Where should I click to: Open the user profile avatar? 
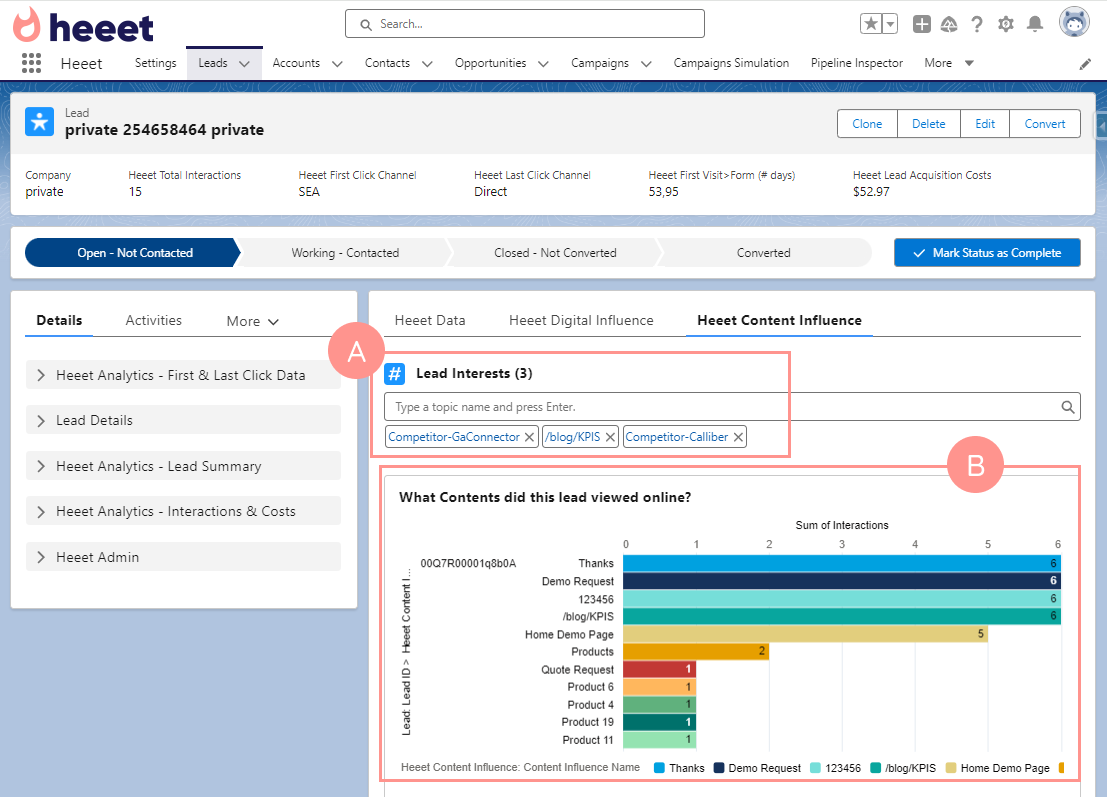tap(1074, 22)
